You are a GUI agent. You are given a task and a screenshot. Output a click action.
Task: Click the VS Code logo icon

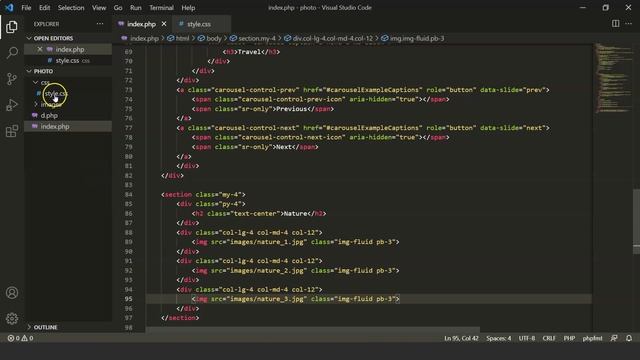tap(9, 7)
